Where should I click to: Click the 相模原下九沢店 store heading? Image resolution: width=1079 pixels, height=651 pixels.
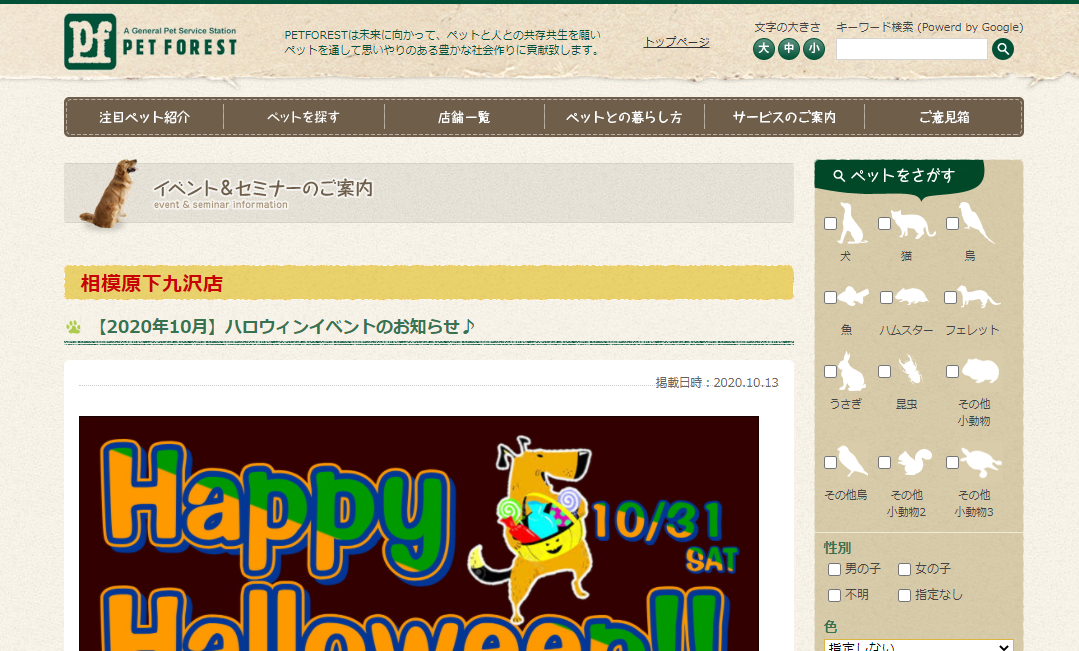(151, 284)
